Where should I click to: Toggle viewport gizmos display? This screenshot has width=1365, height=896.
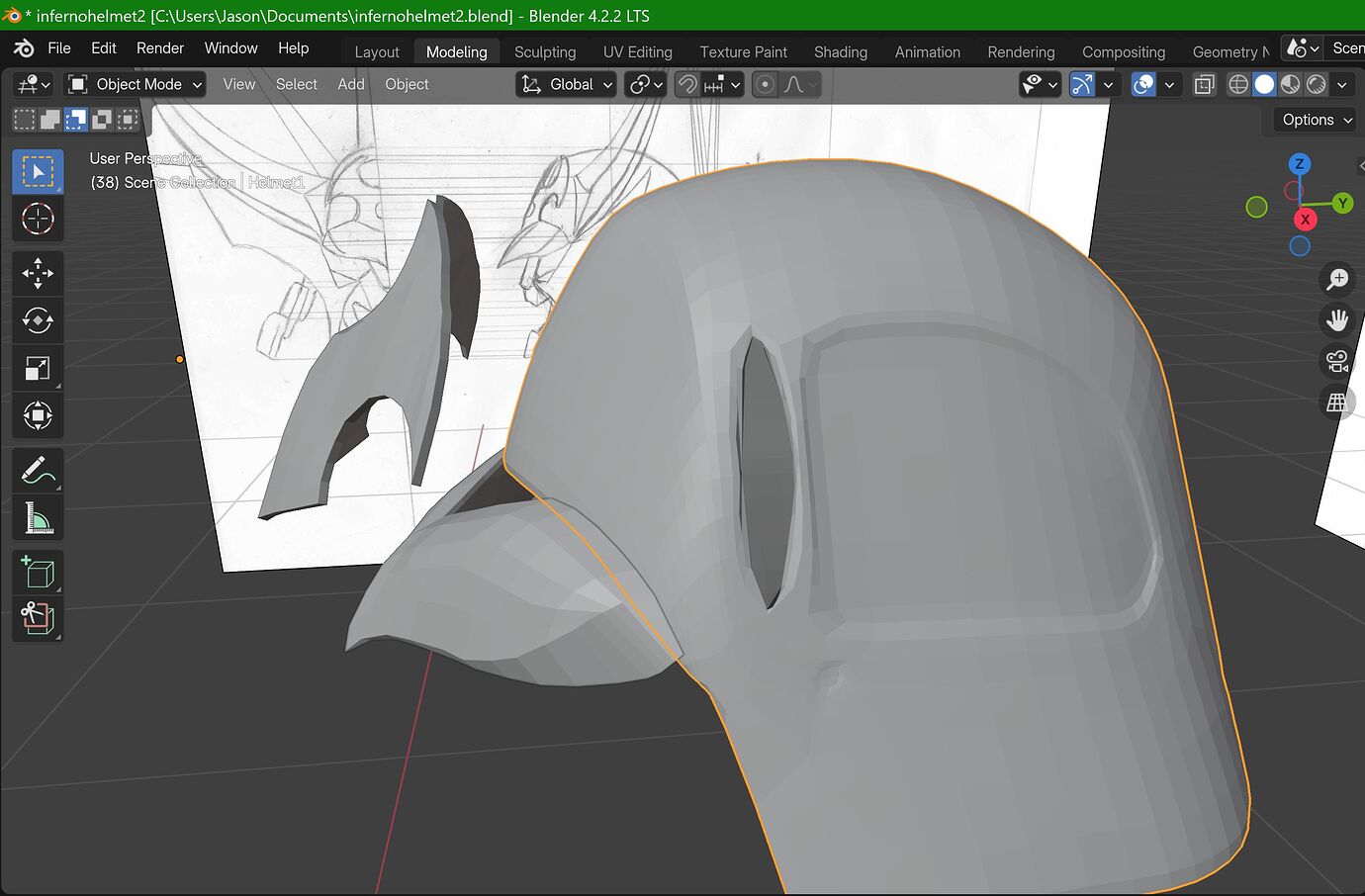1083,85
